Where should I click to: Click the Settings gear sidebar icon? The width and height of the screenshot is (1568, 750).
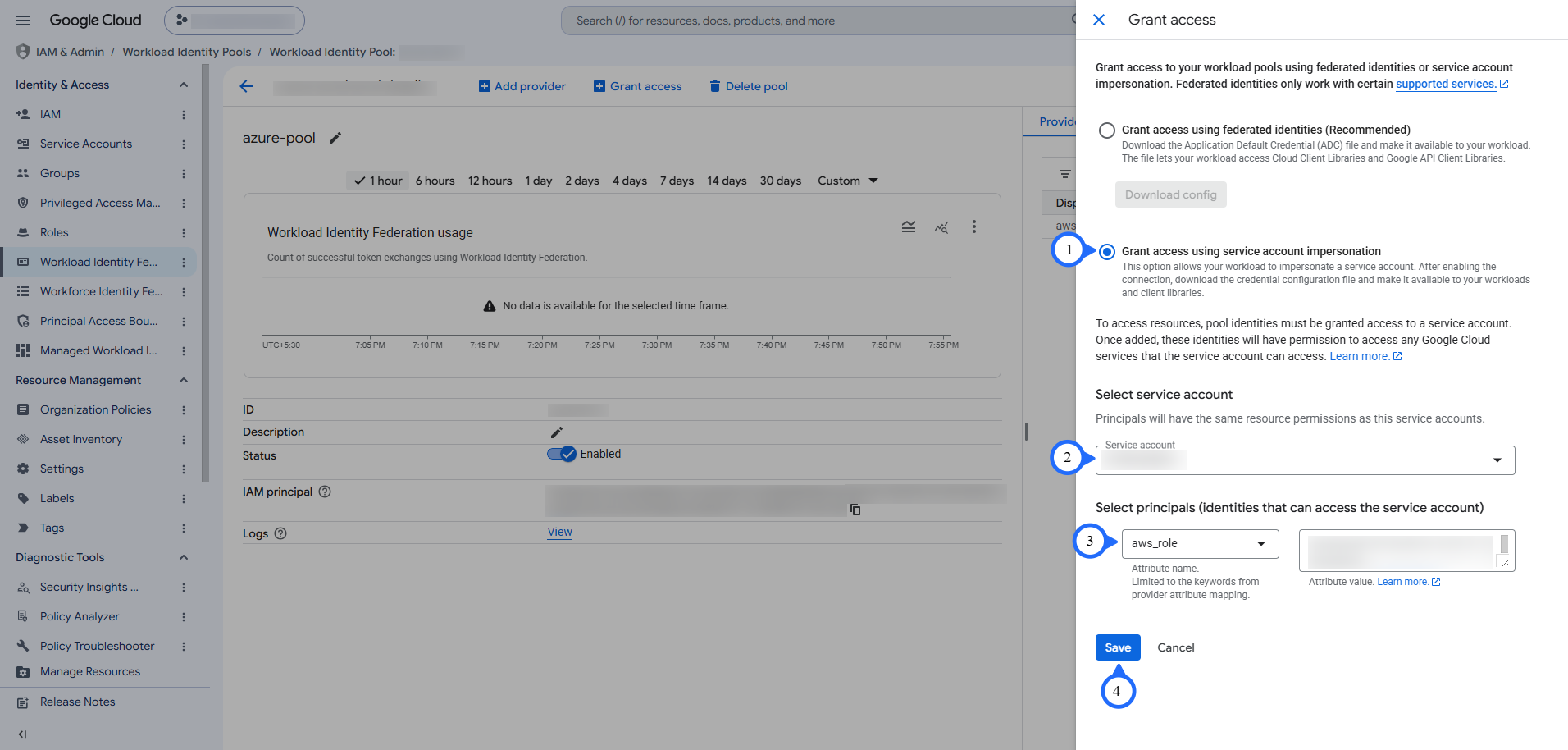pyautogui.click(x=23, y=469)
